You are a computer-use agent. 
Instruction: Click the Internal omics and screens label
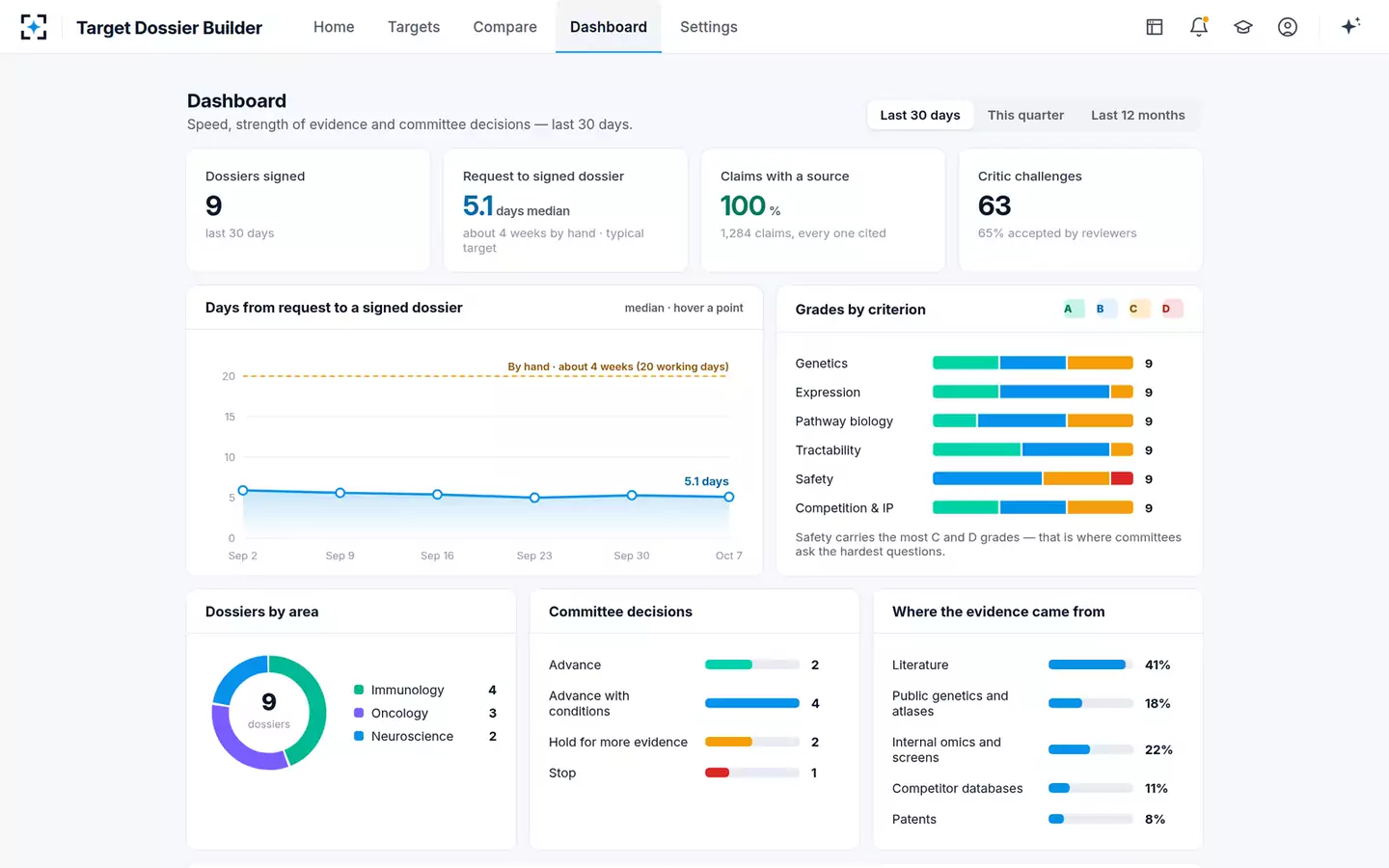pos(946,749)
